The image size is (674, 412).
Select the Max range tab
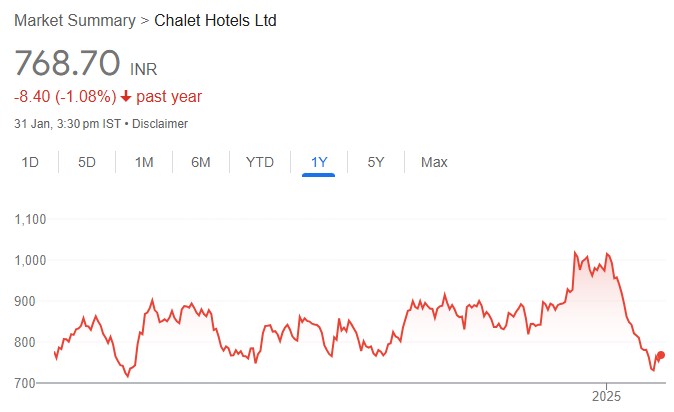point(434,162)
